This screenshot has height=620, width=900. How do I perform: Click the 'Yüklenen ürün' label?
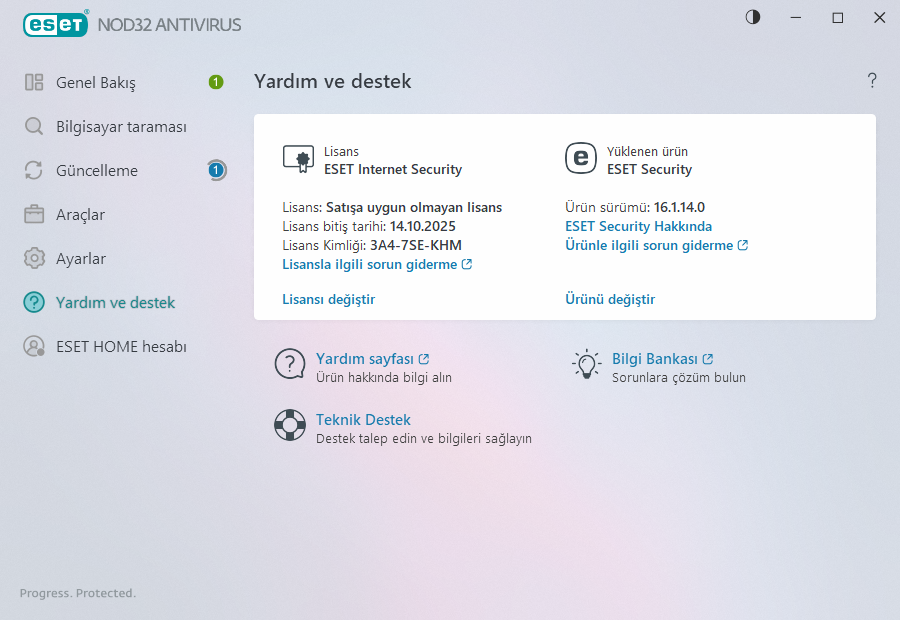(x=647, y=152)
